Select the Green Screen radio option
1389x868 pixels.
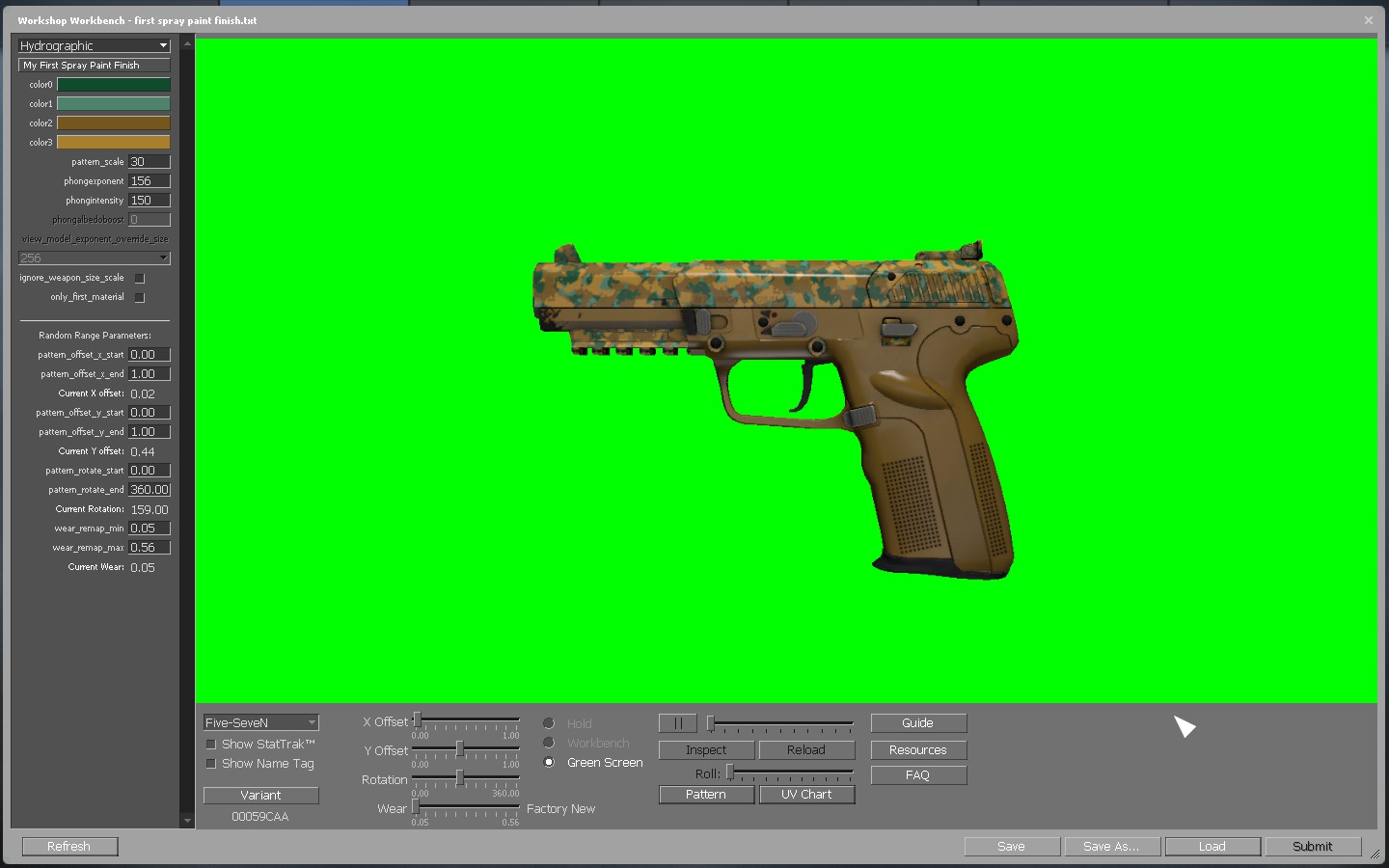549,762
